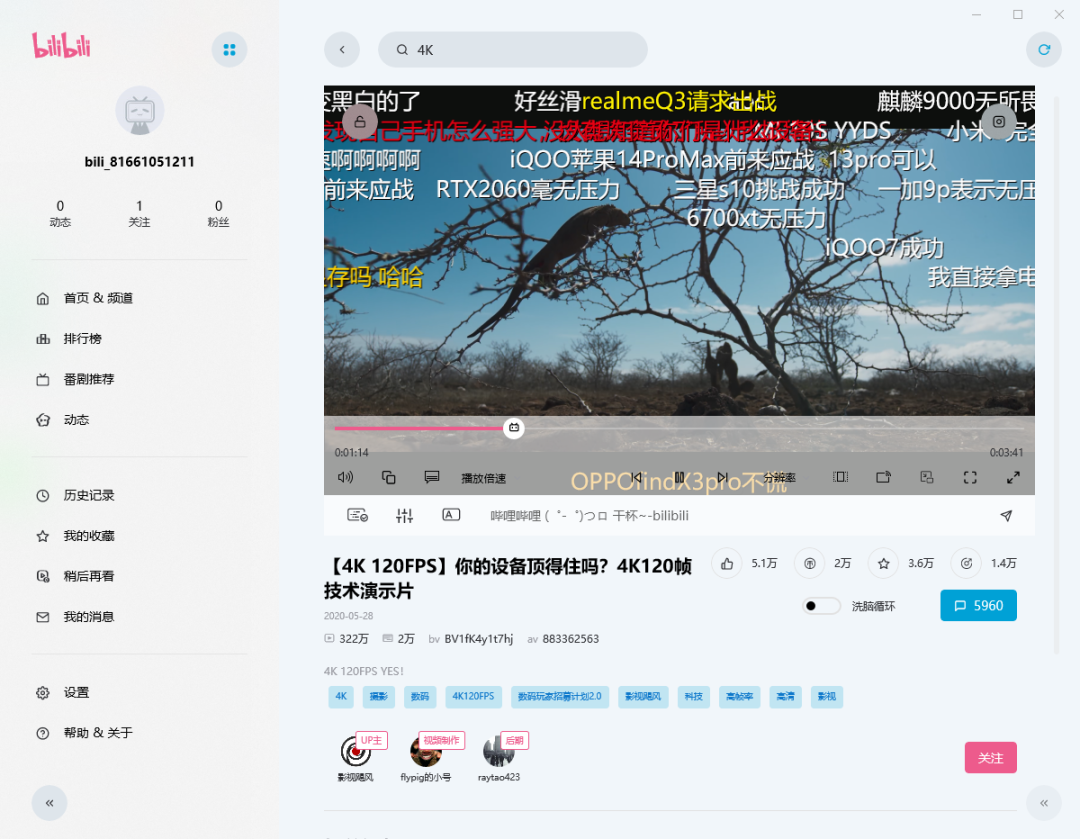
Task: Collapse right panel with double chevron
Action: 1043,803
